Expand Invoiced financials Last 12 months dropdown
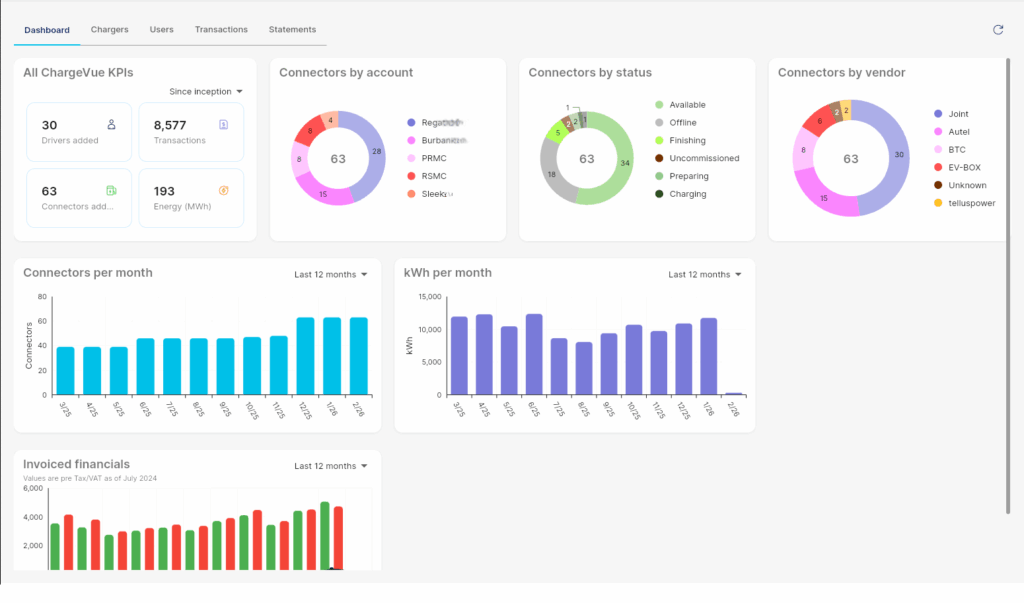Viewport: 1024px width, 603px height. click(331, 466)
